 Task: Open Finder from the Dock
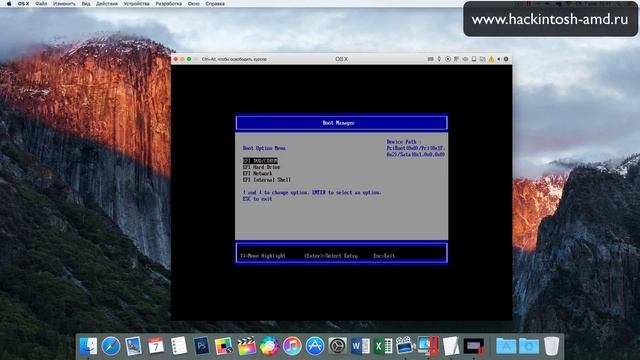point(88,346)
